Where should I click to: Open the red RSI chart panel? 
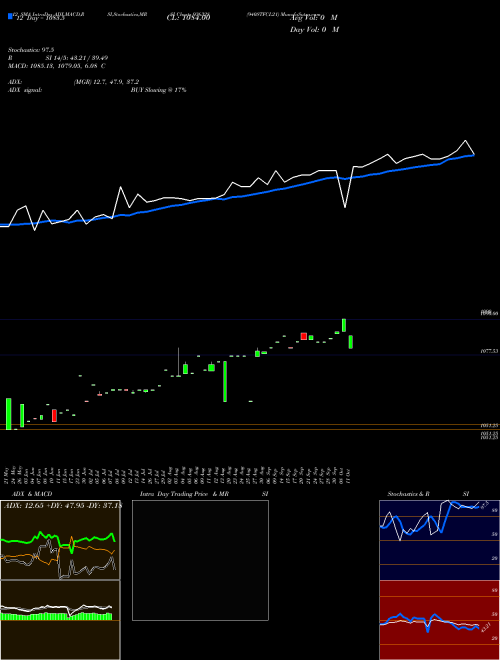click(x=439, y=620)
